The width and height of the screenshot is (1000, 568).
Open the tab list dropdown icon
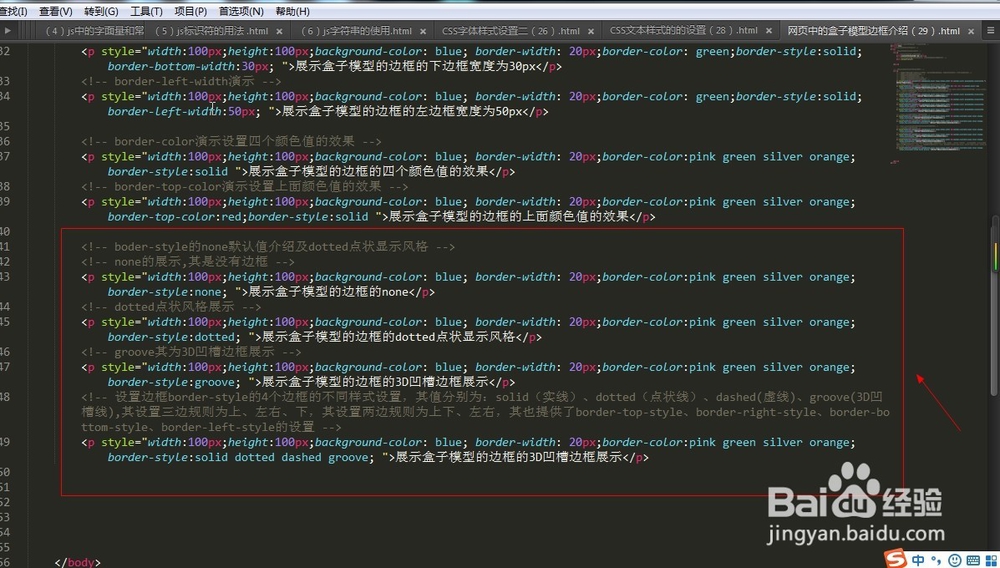990,31
